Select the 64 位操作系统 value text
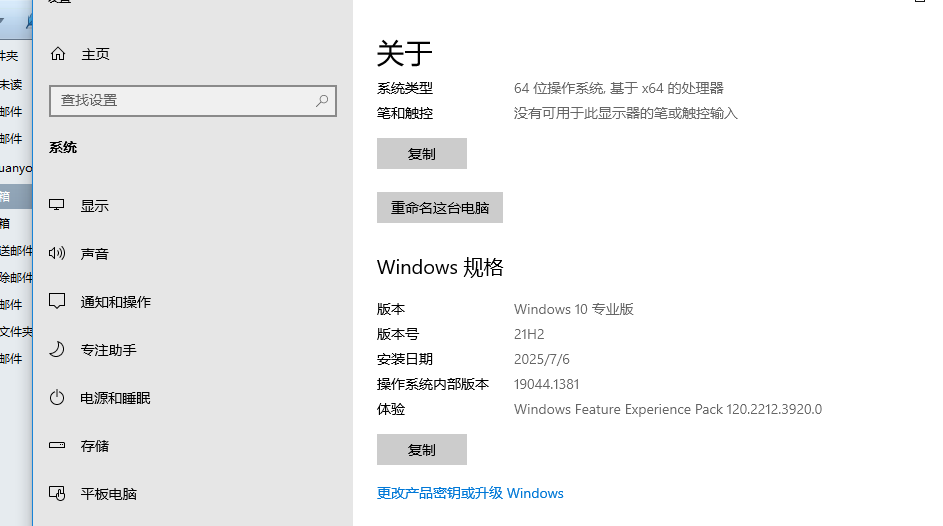The width and height of the screenshot is (943, 526). 618,88
